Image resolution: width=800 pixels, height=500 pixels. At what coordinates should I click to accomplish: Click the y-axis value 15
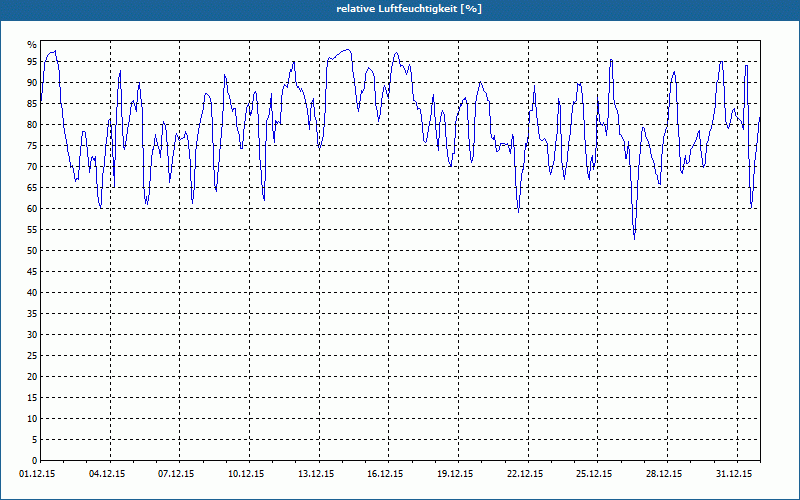32,397
